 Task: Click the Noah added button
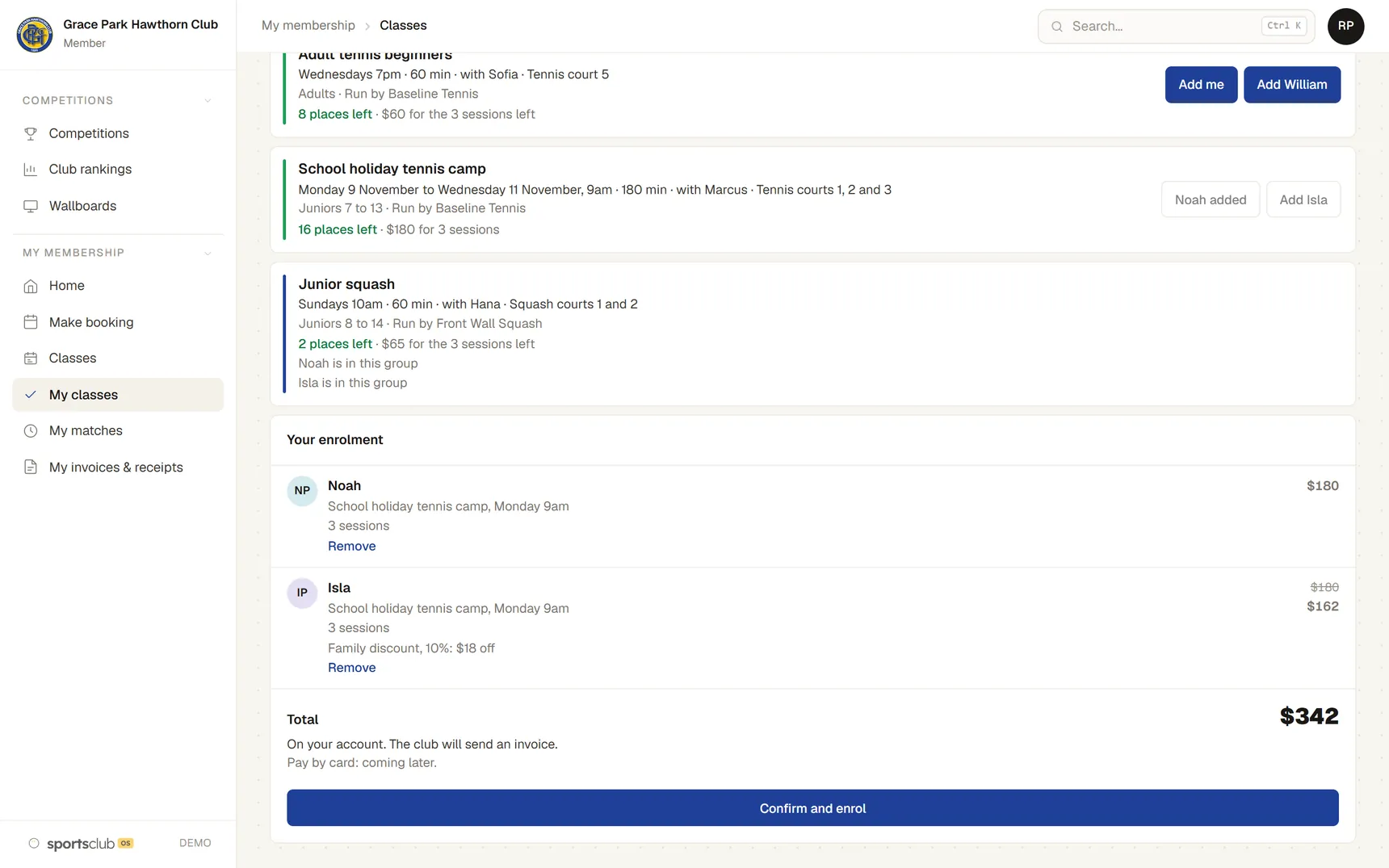tap(1210, 199)
